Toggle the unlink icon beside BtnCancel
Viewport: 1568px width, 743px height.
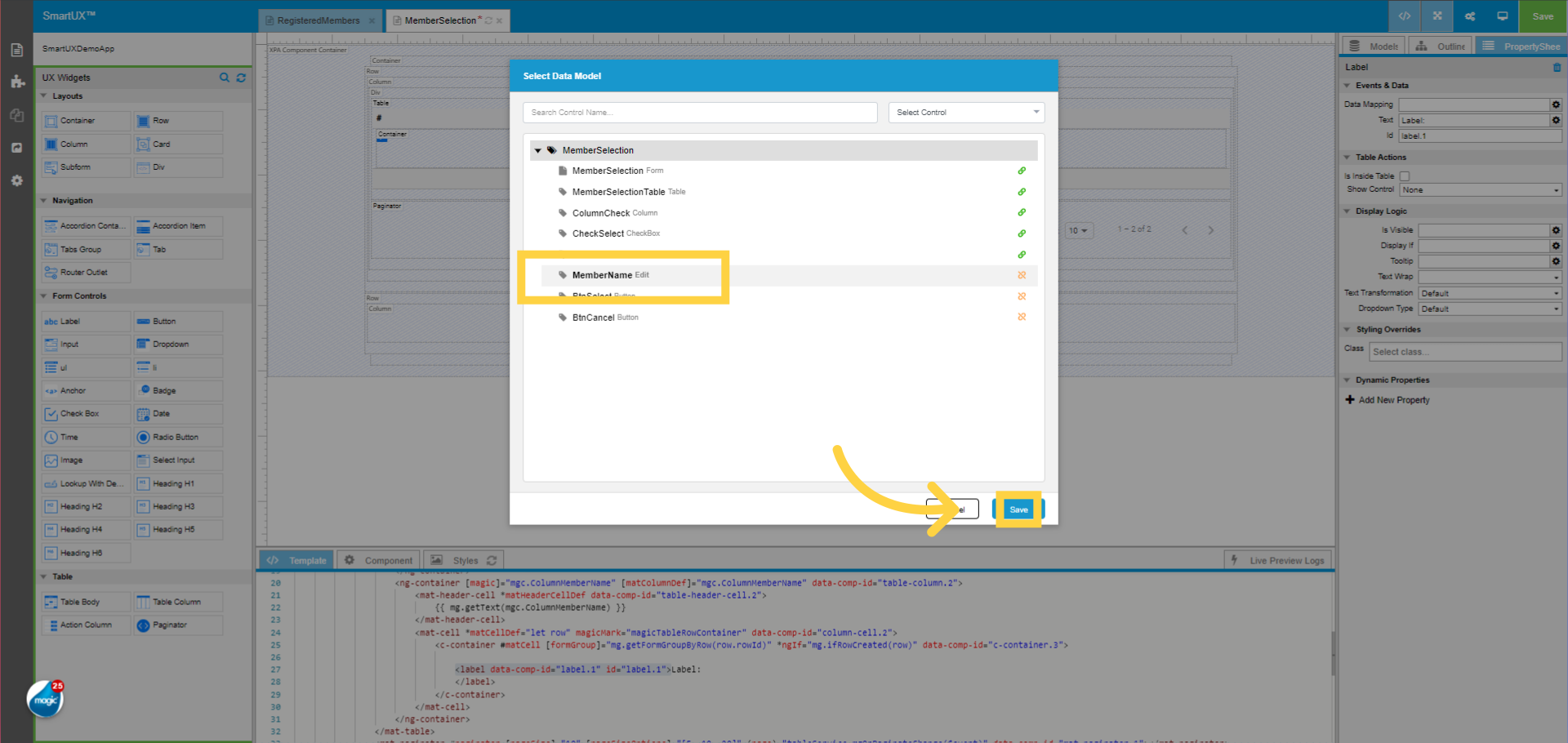point(1022,318)
